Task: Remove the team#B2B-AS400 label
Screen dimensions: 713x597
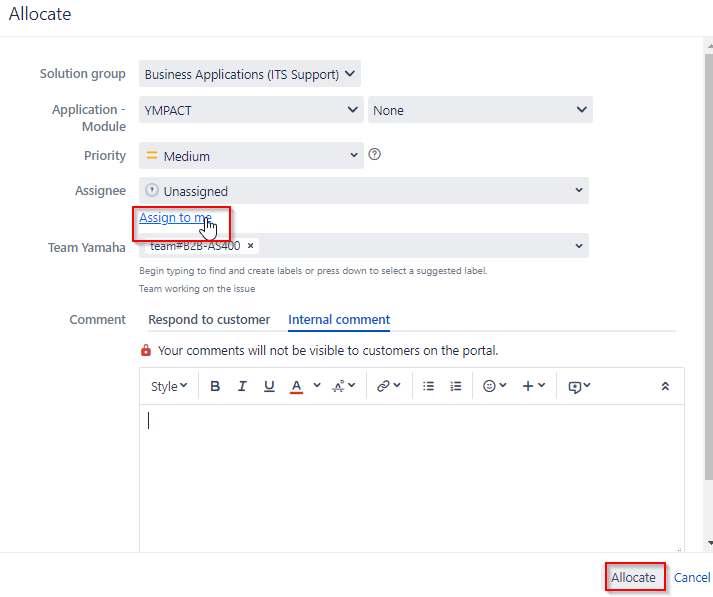Action: 251,246
